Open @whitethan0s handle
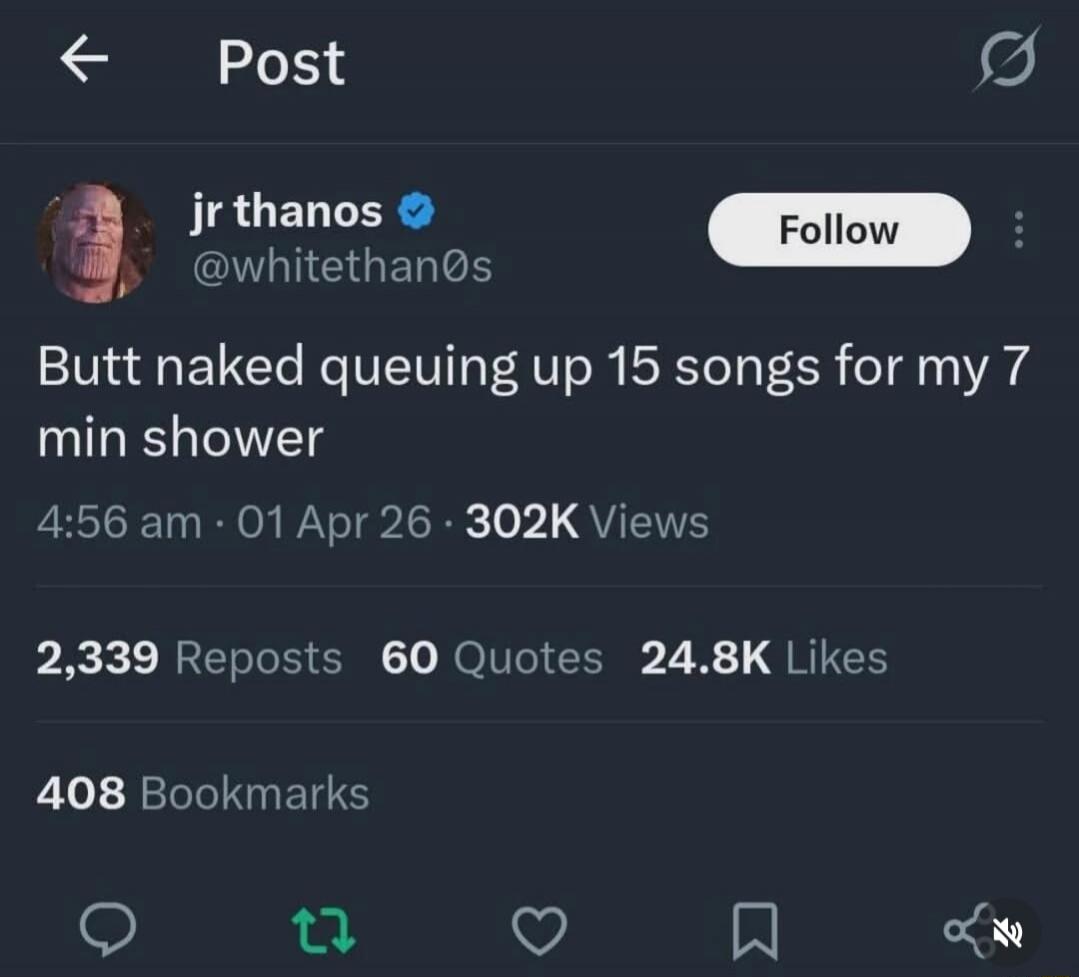Screen dimensions: 1079x977 [x=342, y=265]
